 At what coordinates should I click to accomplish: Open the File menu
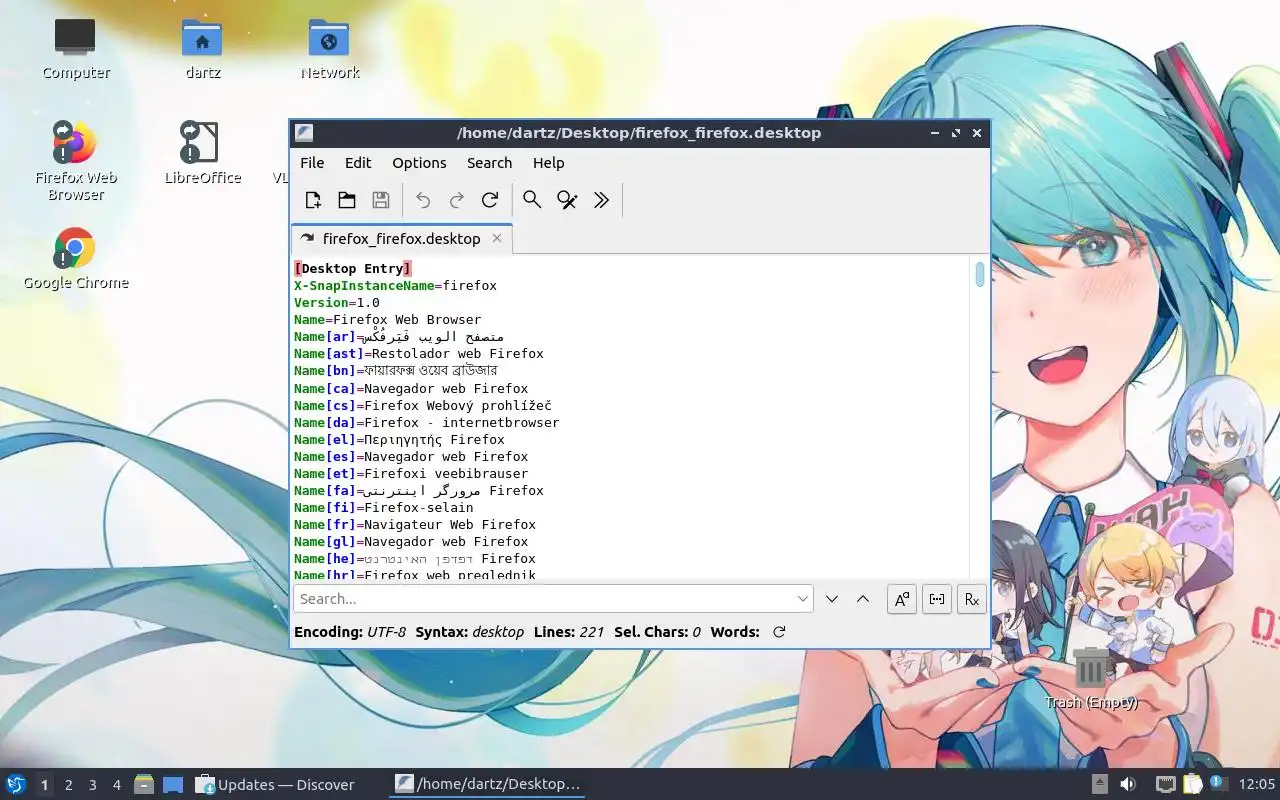tap(312, 163)
